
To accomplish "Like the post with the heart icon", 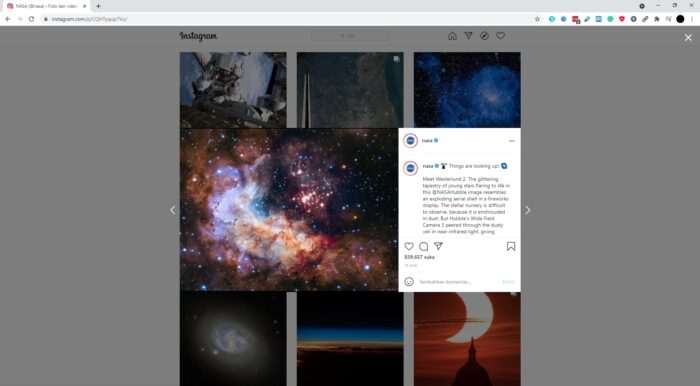I will pyautogui.click(x=408, y=246).
